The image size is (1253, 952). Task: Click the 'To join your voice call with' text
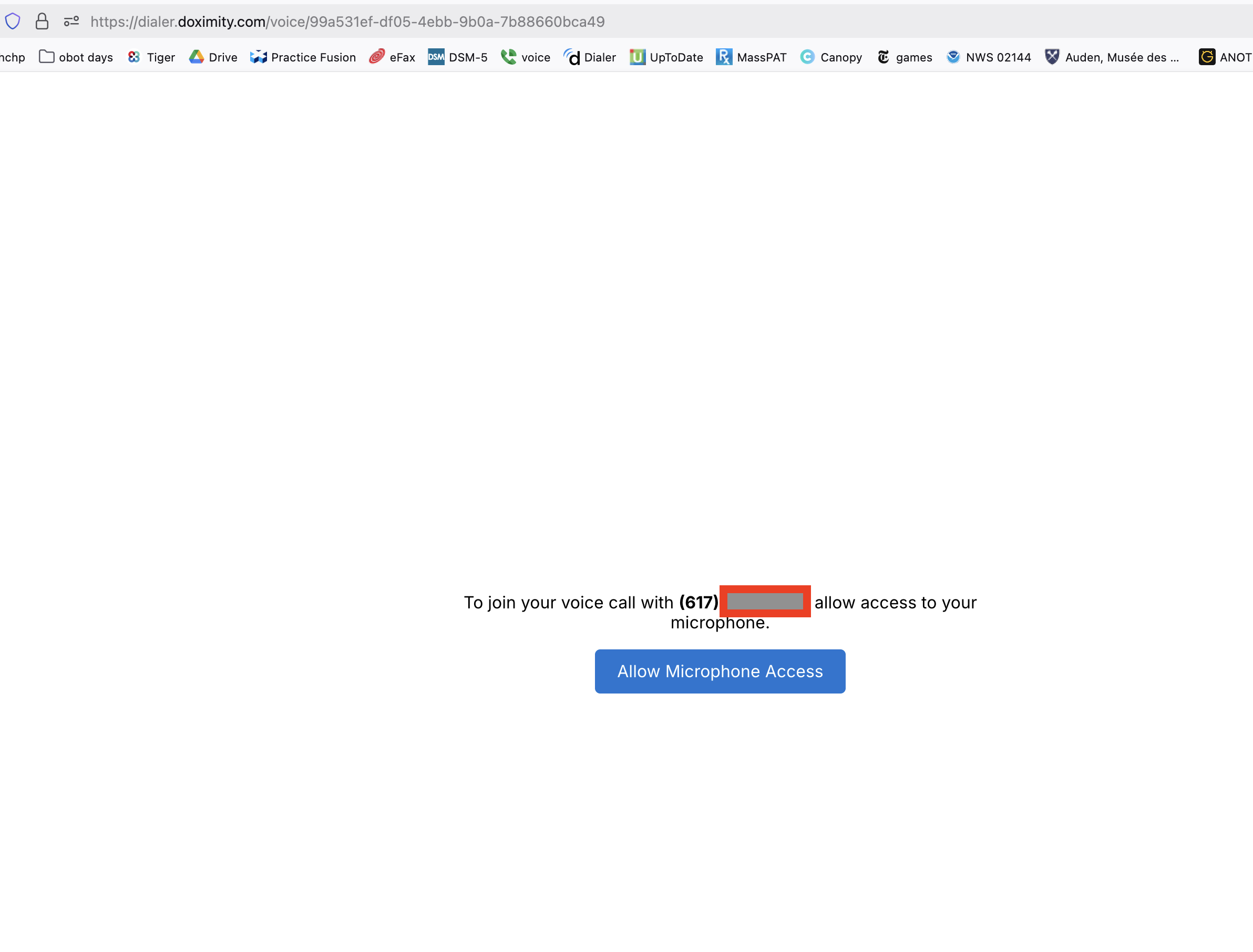(x=569, y=603)
